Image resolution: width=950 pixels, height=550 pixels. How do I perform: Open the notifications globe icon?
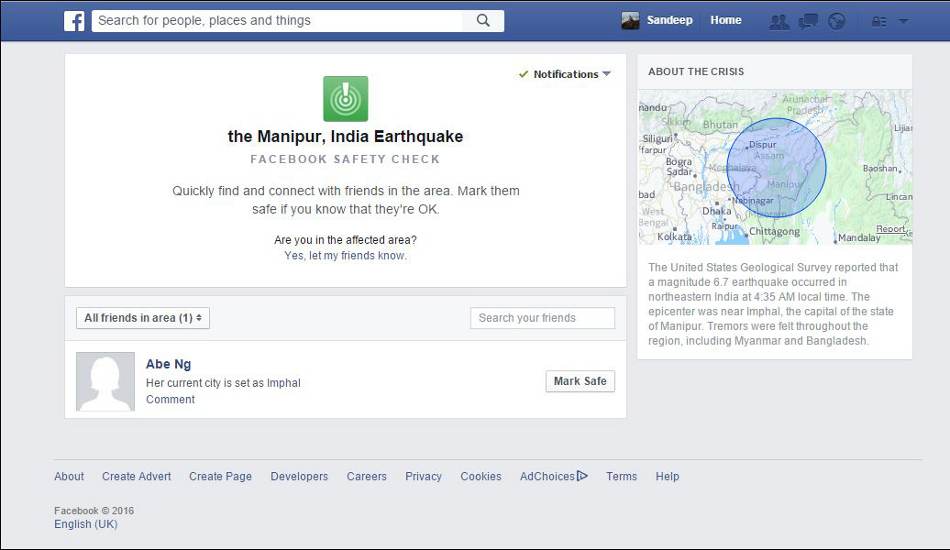point(837,22)
